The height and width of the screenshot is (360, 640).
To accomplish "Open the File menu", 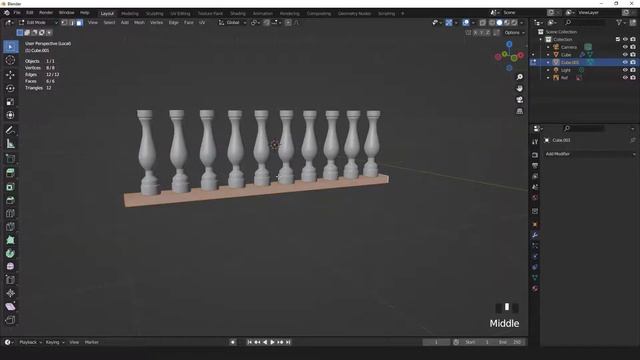I will point(17,13).
